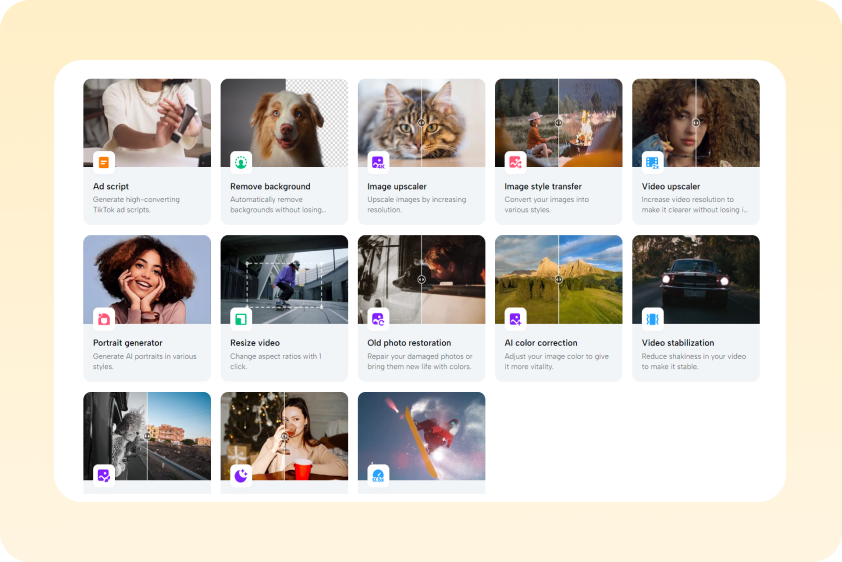This screenshot has width=842, height=562.
Task: Click 'Adjust your image color' description text
Action: coord(556,361)
